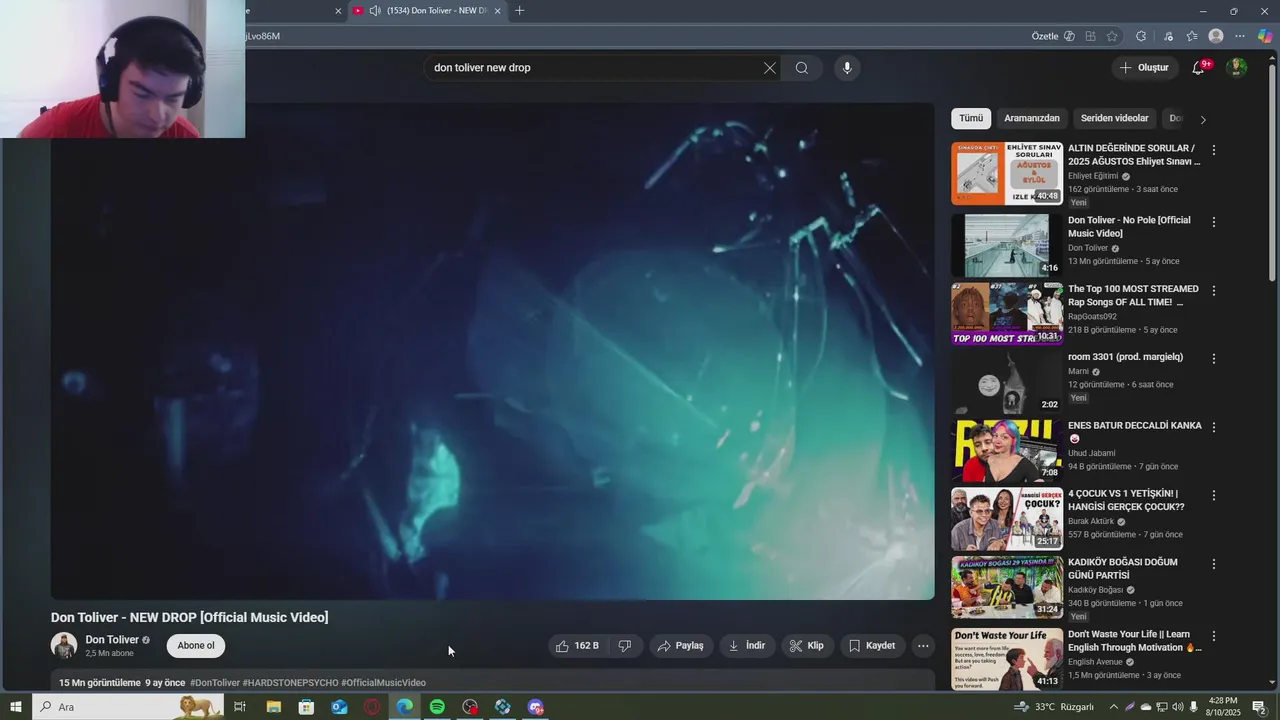Screen dimensions: 1280x720
Task: Close the Don Toliver browser tab
Action: [497, 11]
